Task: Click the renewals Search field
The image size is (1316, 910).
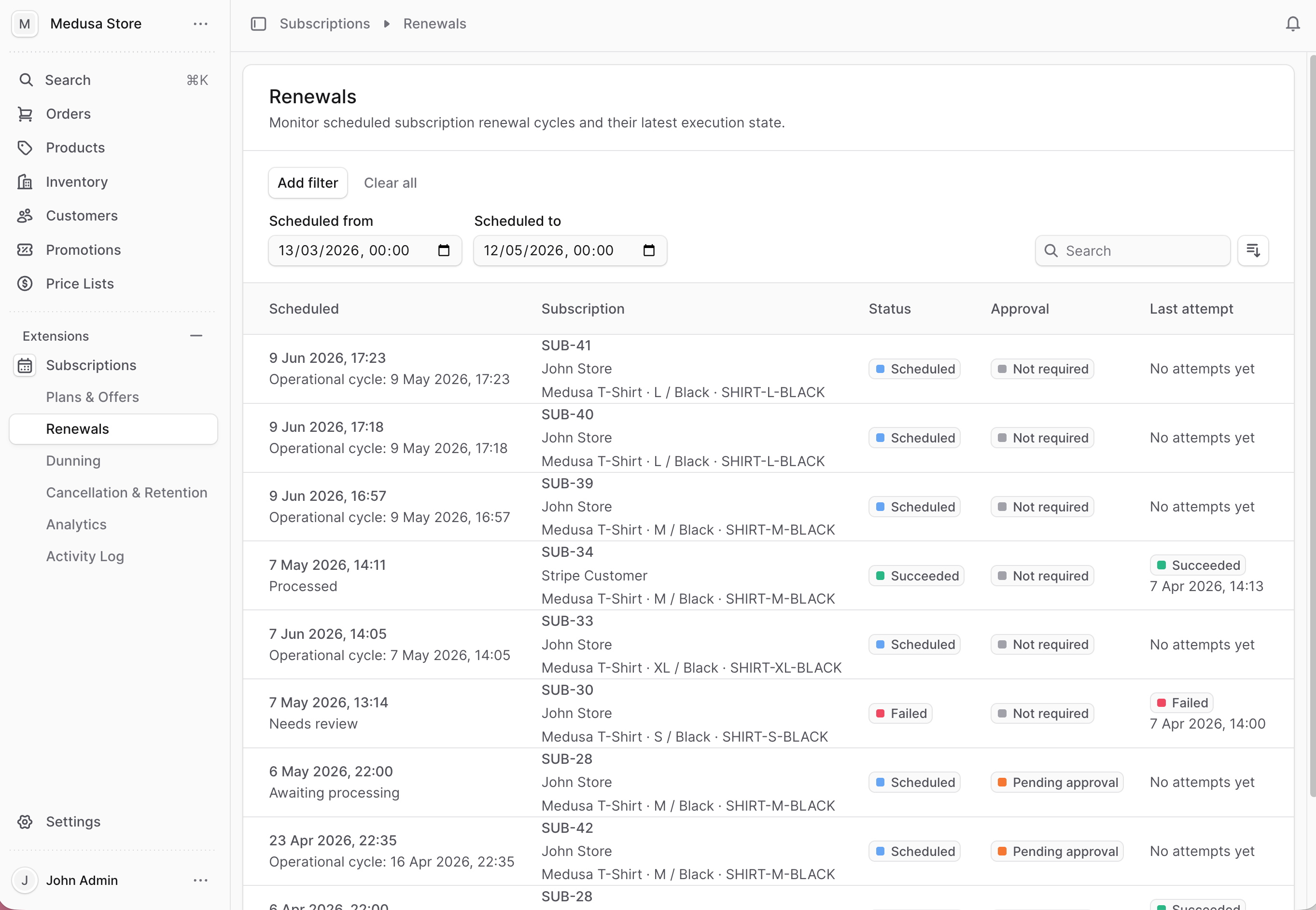Action: 1133,251
